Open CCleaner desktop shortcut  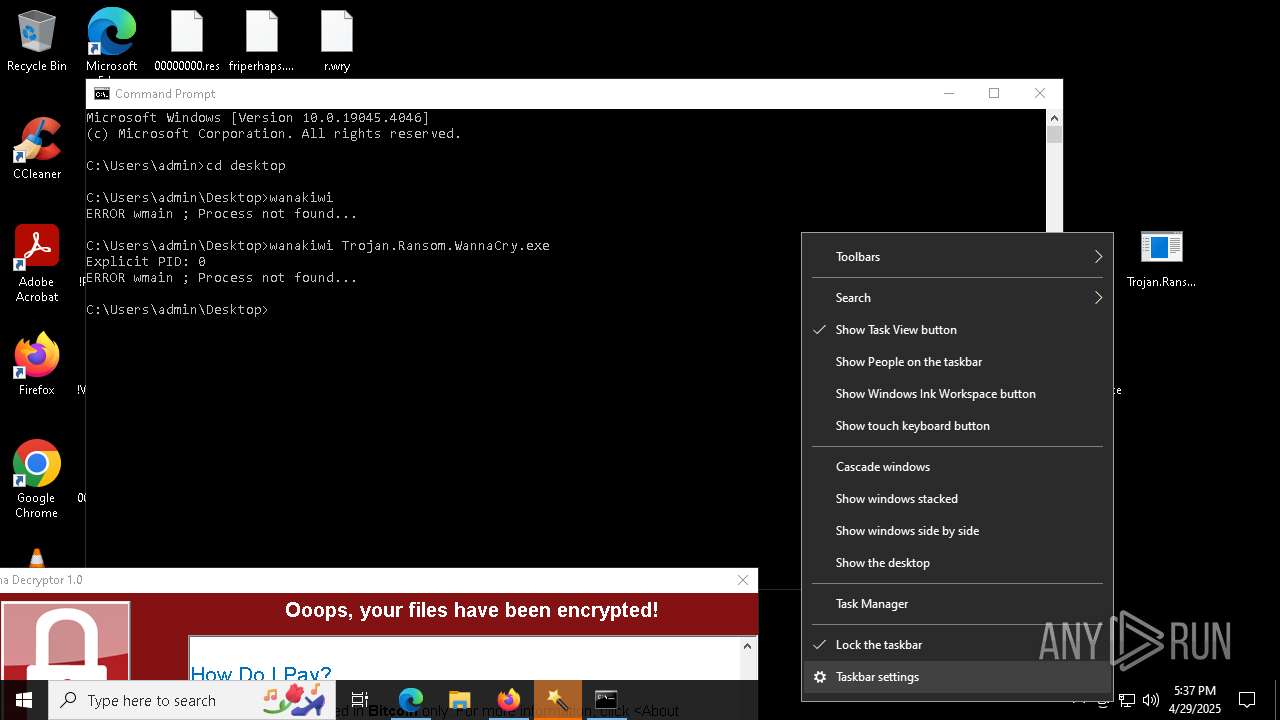point(37,148)
